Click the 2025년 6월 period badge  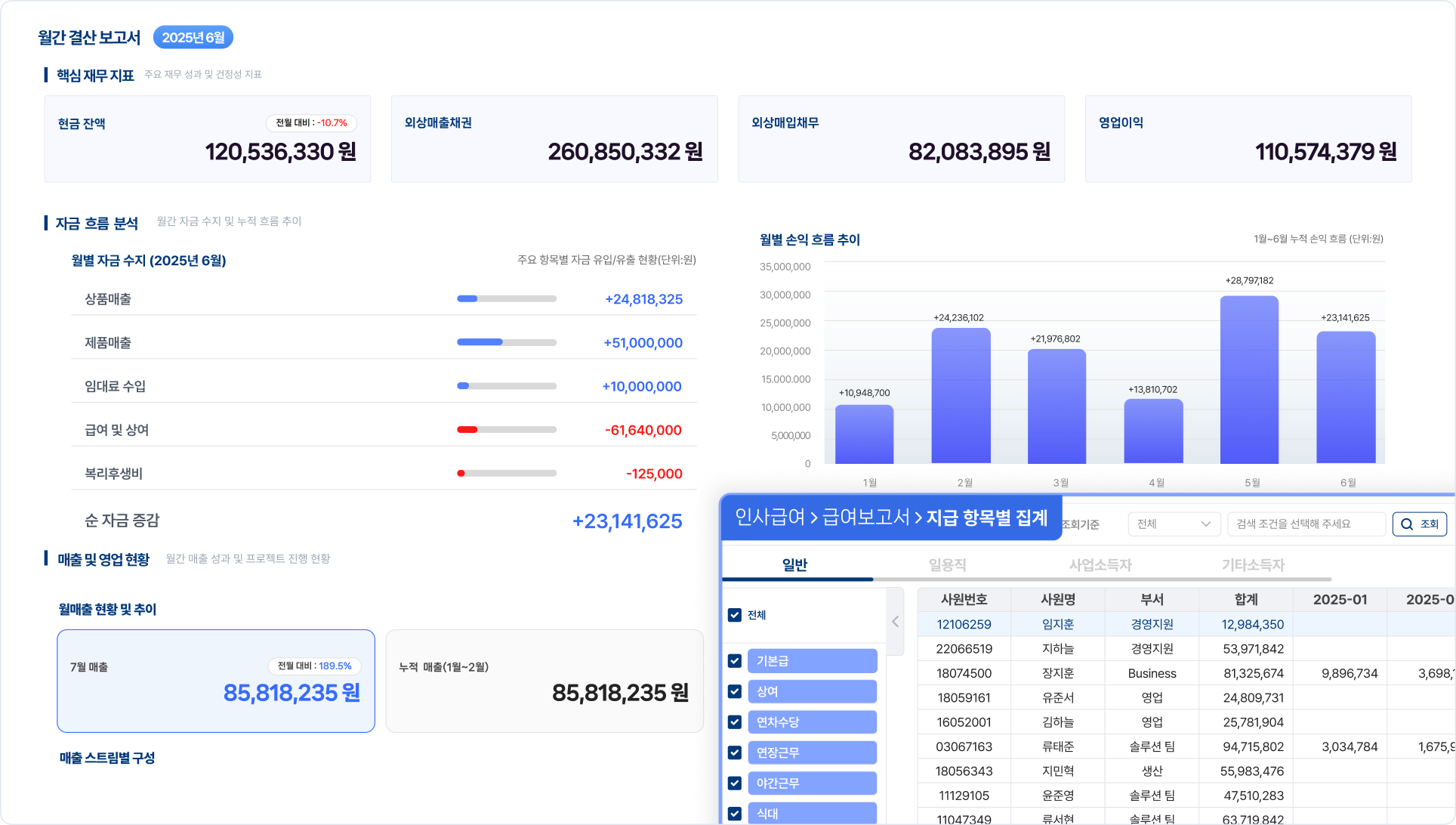[193, 38]
